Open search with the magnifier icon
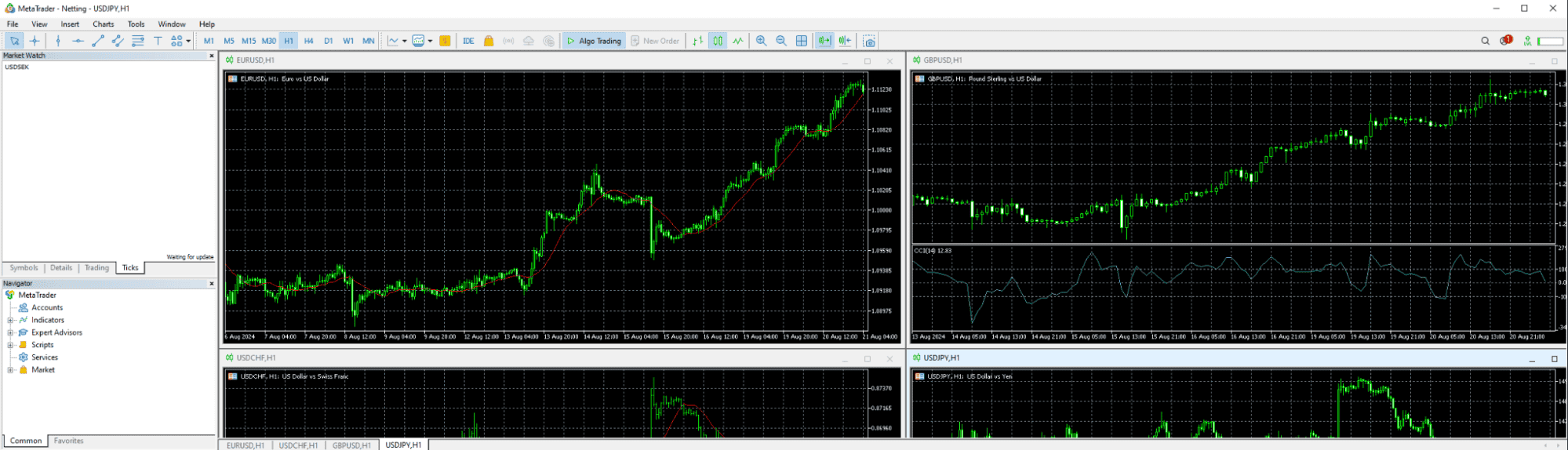The image size is (1568, 450). pyautogui.click(x=1485, y=41)
